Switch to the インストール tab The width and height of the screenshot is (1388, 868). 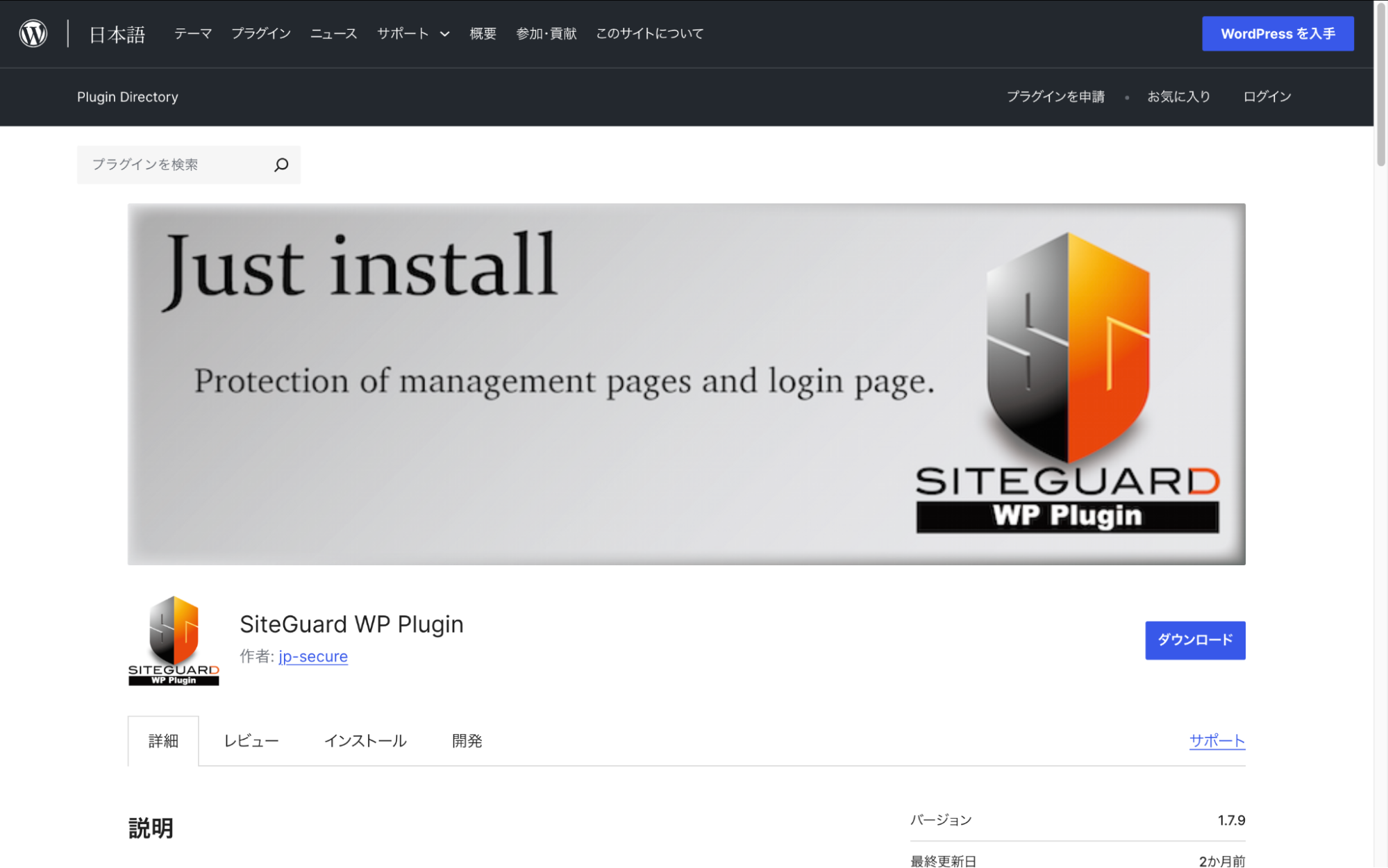[x=366, y=740]
